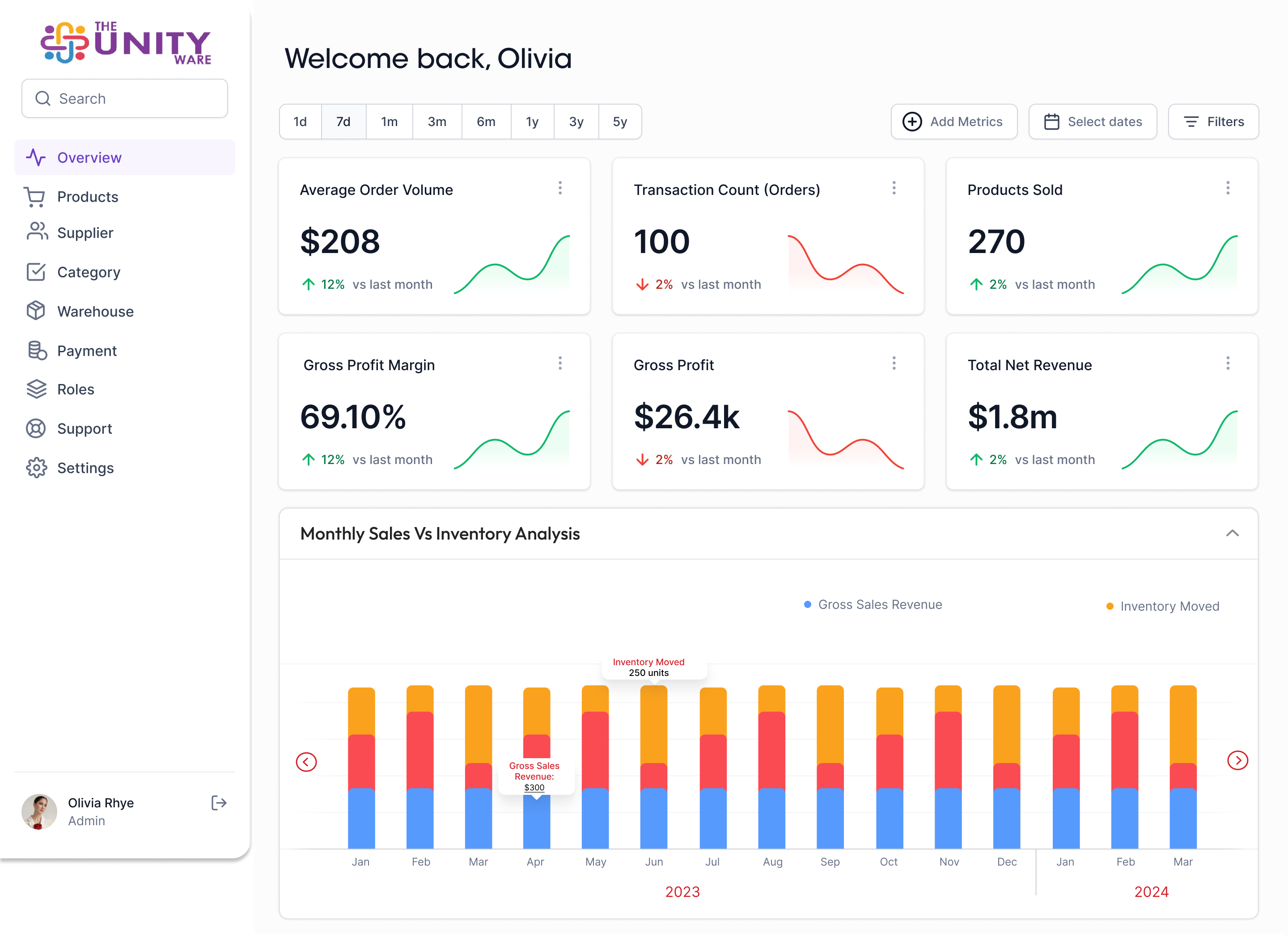The height and width of the screenshot is (937, 1288).
Task: Open the Supplier page in sidebar
Action: point(85,233)
